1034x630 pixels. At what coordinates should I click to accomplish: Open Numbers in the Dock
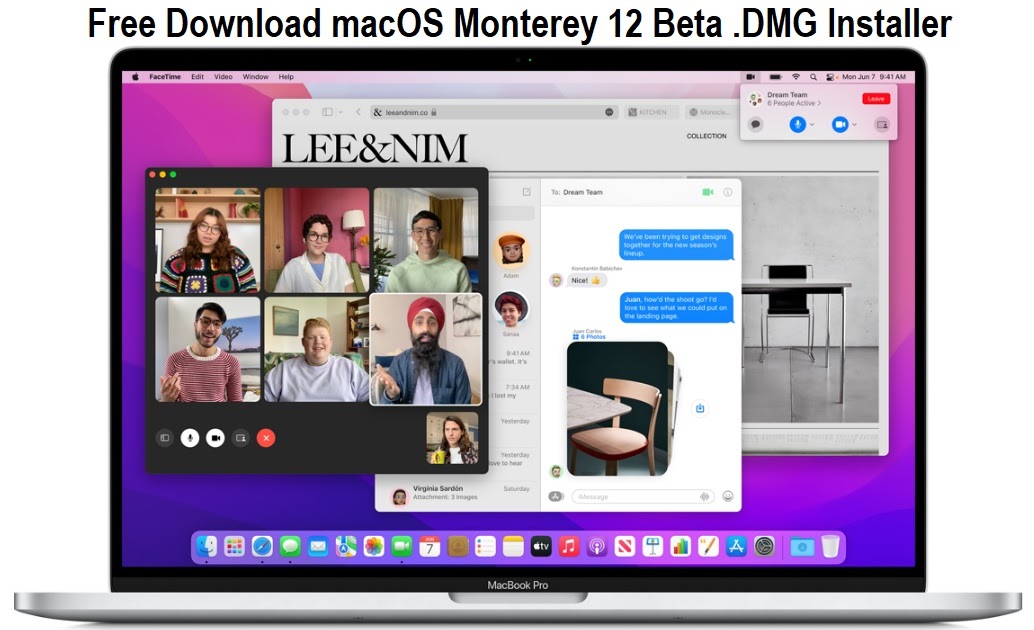(681, 546)
